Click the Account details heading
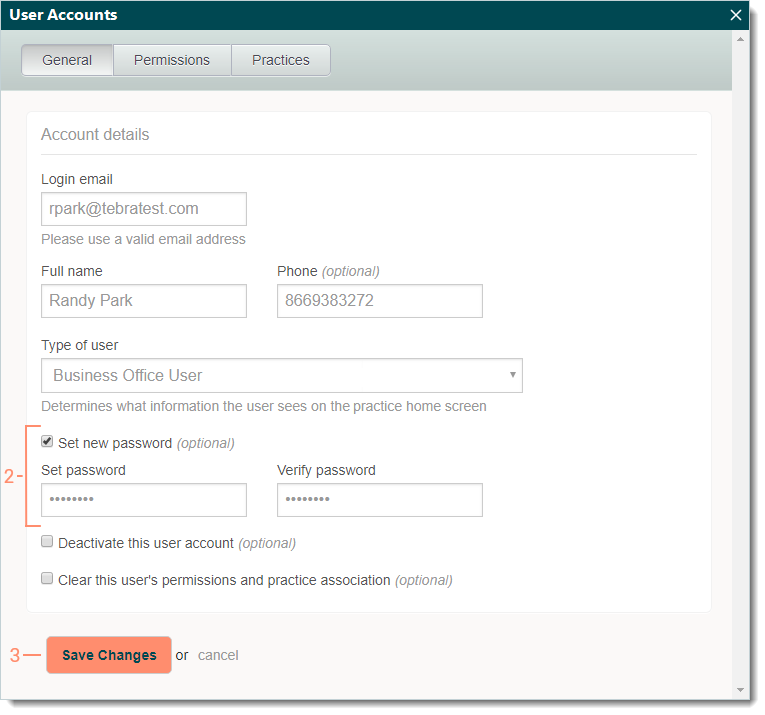The height and width of the screenshot is (715, 765). tap(95, 135)
